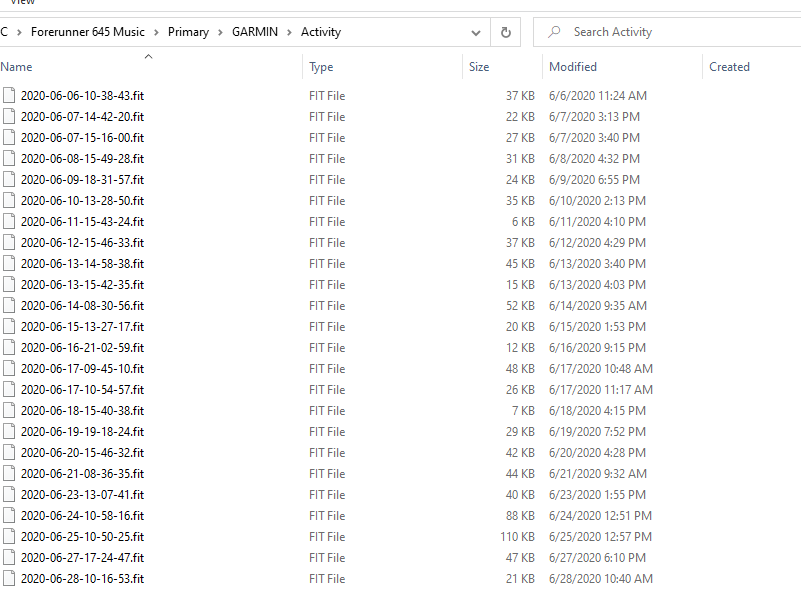Click the Search Activity input field
The image size is (801, 590).
(670, 32)
